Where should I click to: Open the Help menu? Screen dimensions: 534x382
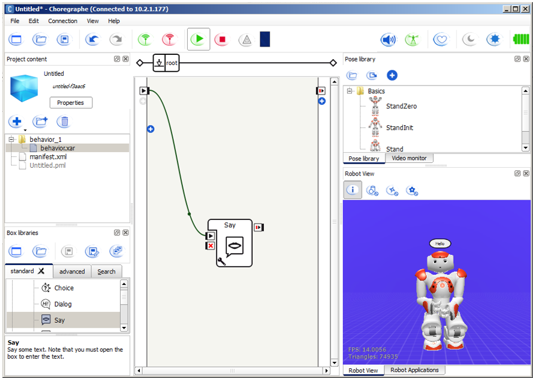114,21
